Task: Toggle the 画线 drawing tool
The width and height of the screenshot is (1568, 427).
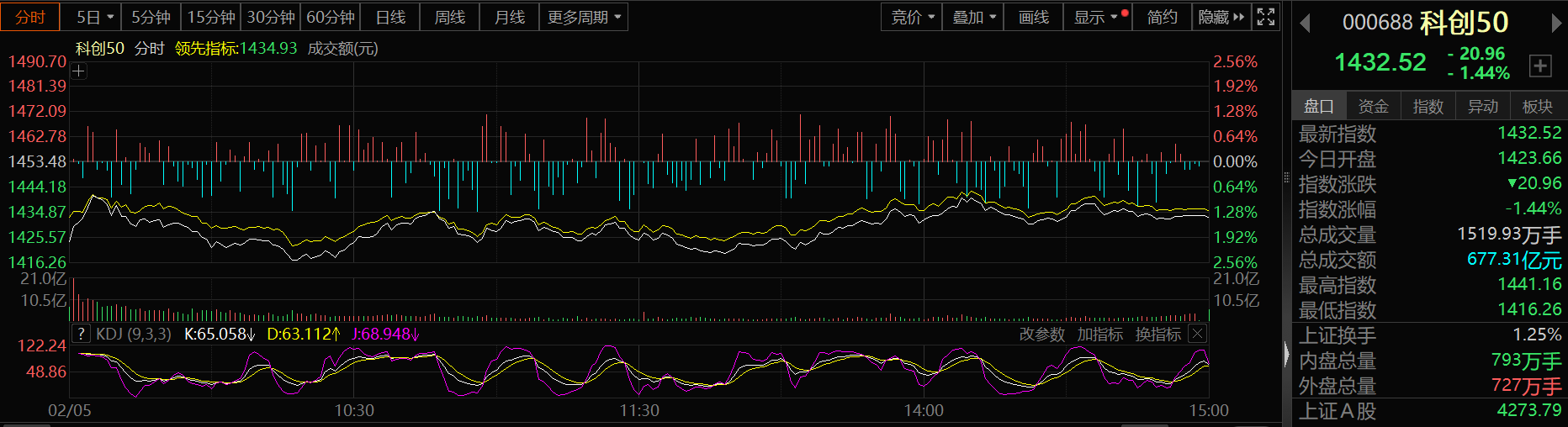Action: (1033, 17)
